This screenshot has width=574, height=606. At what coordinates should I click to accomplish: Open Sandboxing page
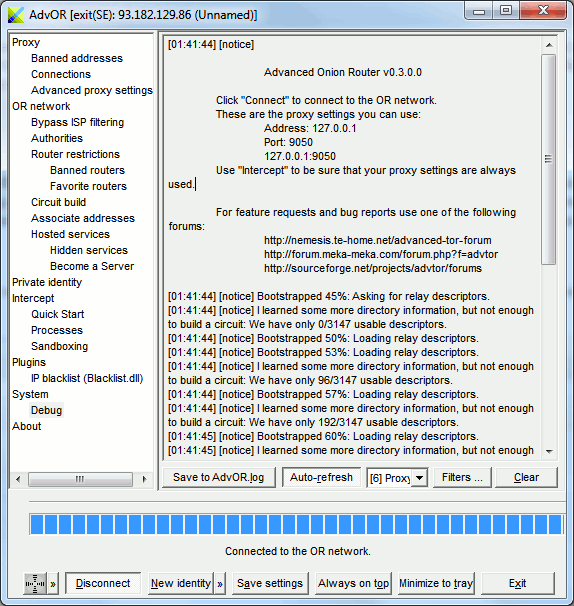click(60, 346)
